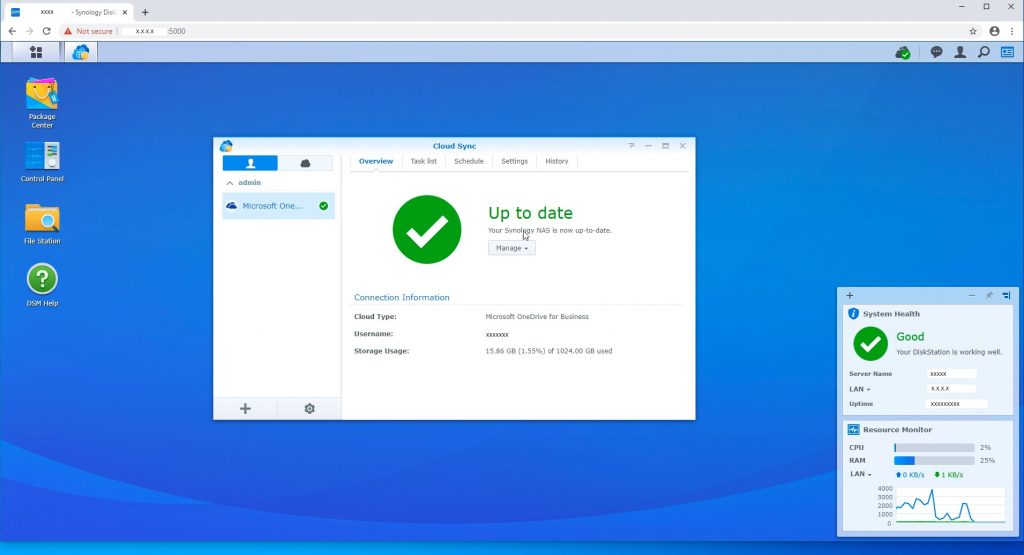Collapse the admin connection group
1024x555 pixels.
coord(230,183)
